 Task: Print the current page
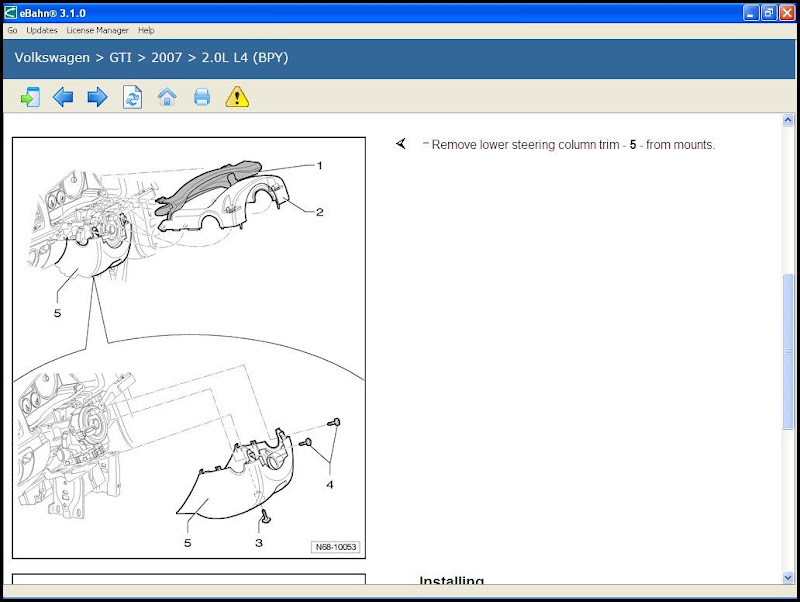click(202, 97)
